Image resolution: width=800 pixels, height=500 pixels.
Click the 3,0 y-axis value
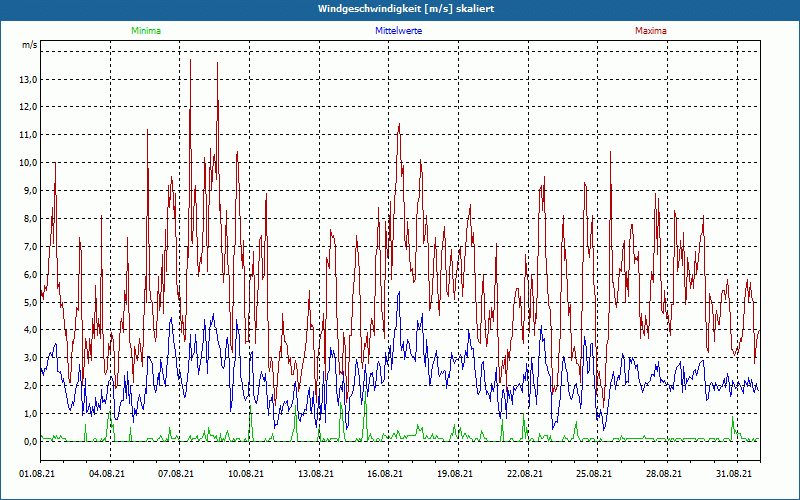click(x=30, y=358)
